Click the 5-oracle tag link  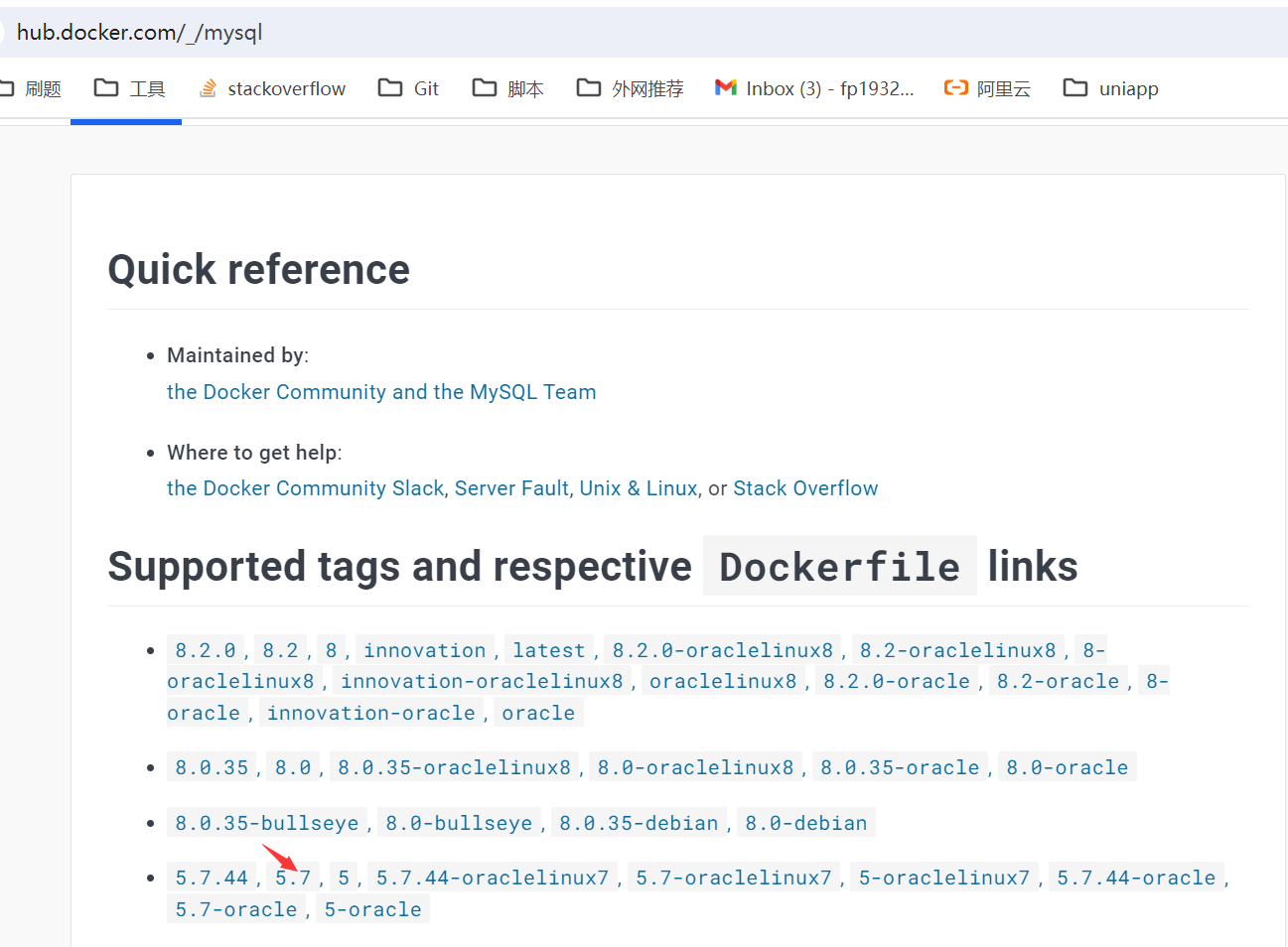click(x=373, y=909)
